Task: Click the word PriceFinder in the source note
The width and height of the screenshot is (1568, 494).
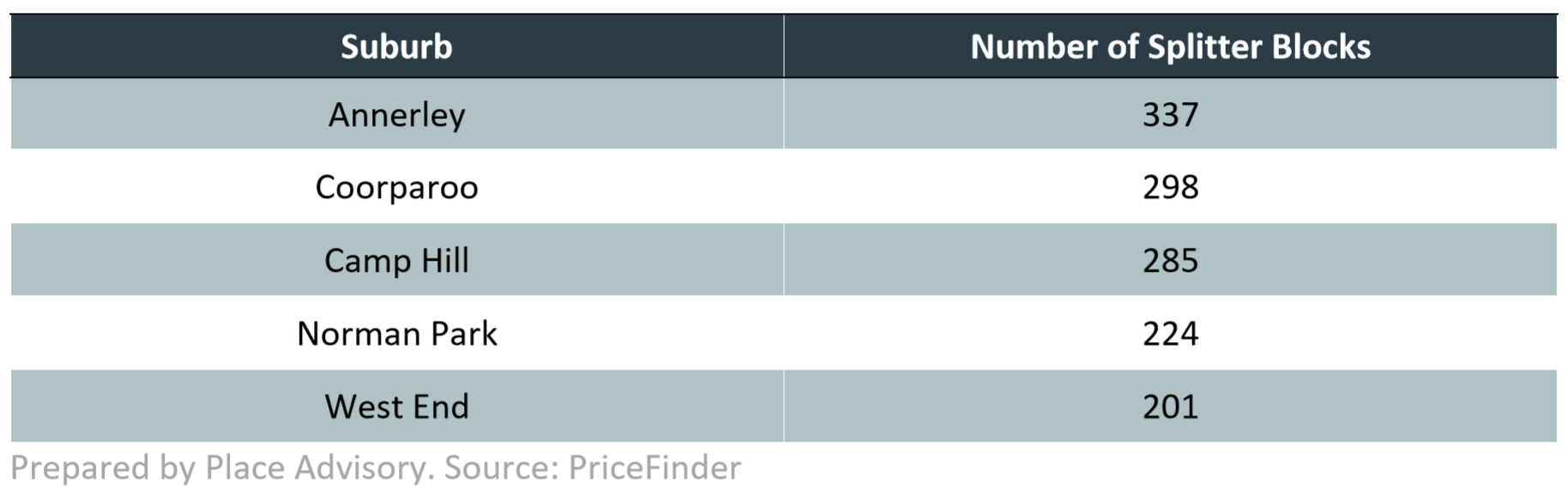Action: point(654,467)
